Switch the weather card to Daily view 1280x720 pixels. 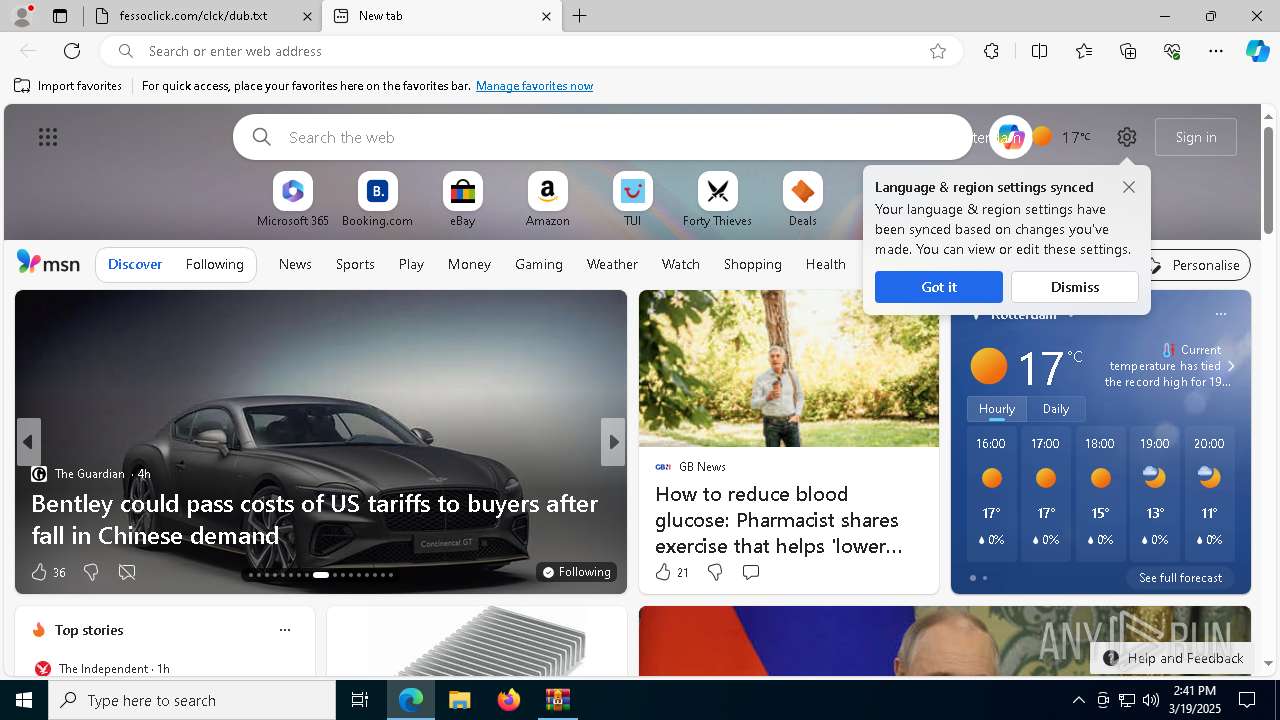pos(1056,409)
